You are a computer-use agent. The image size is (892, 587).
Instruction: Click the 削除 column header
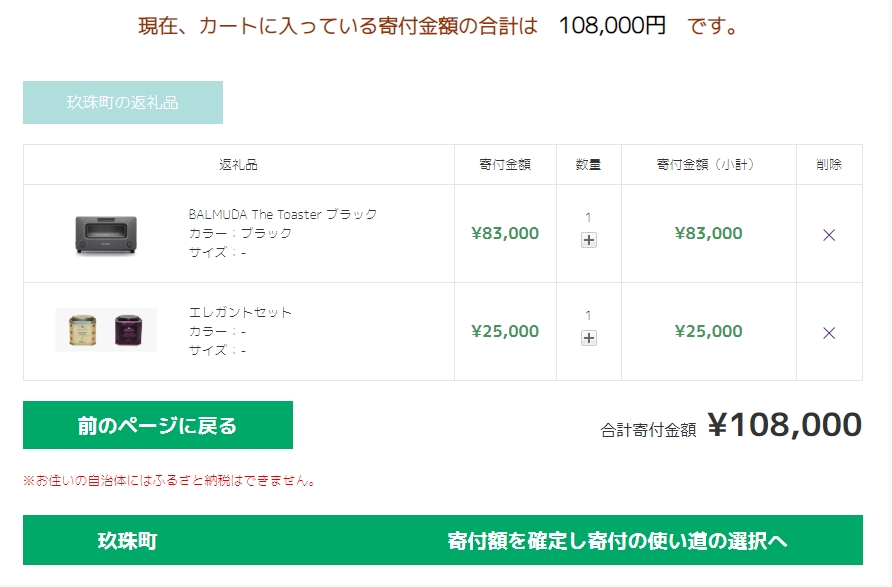(828, 165)
